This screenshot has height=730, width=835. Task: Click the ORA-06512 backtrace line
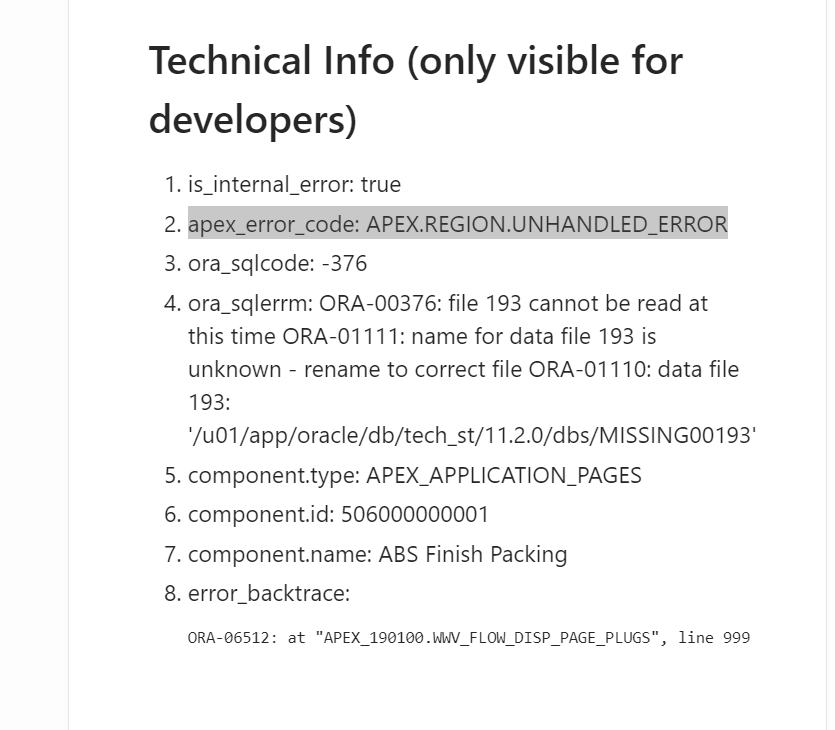pos(469,637)
